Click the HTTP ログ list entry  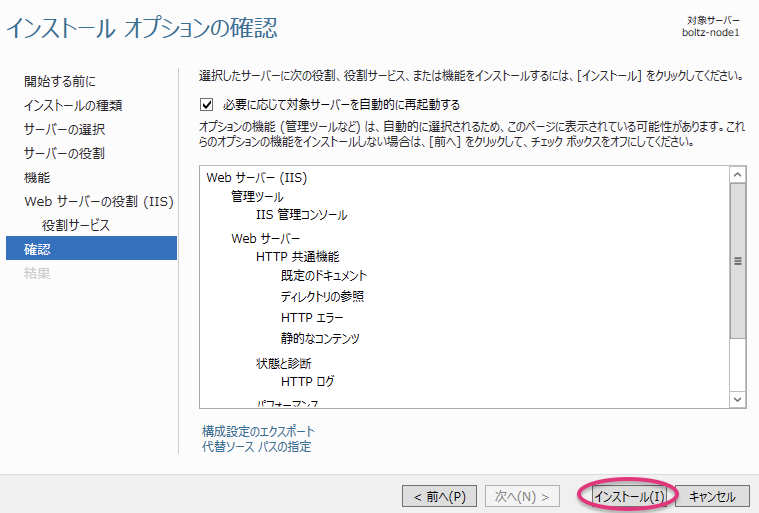307,381
